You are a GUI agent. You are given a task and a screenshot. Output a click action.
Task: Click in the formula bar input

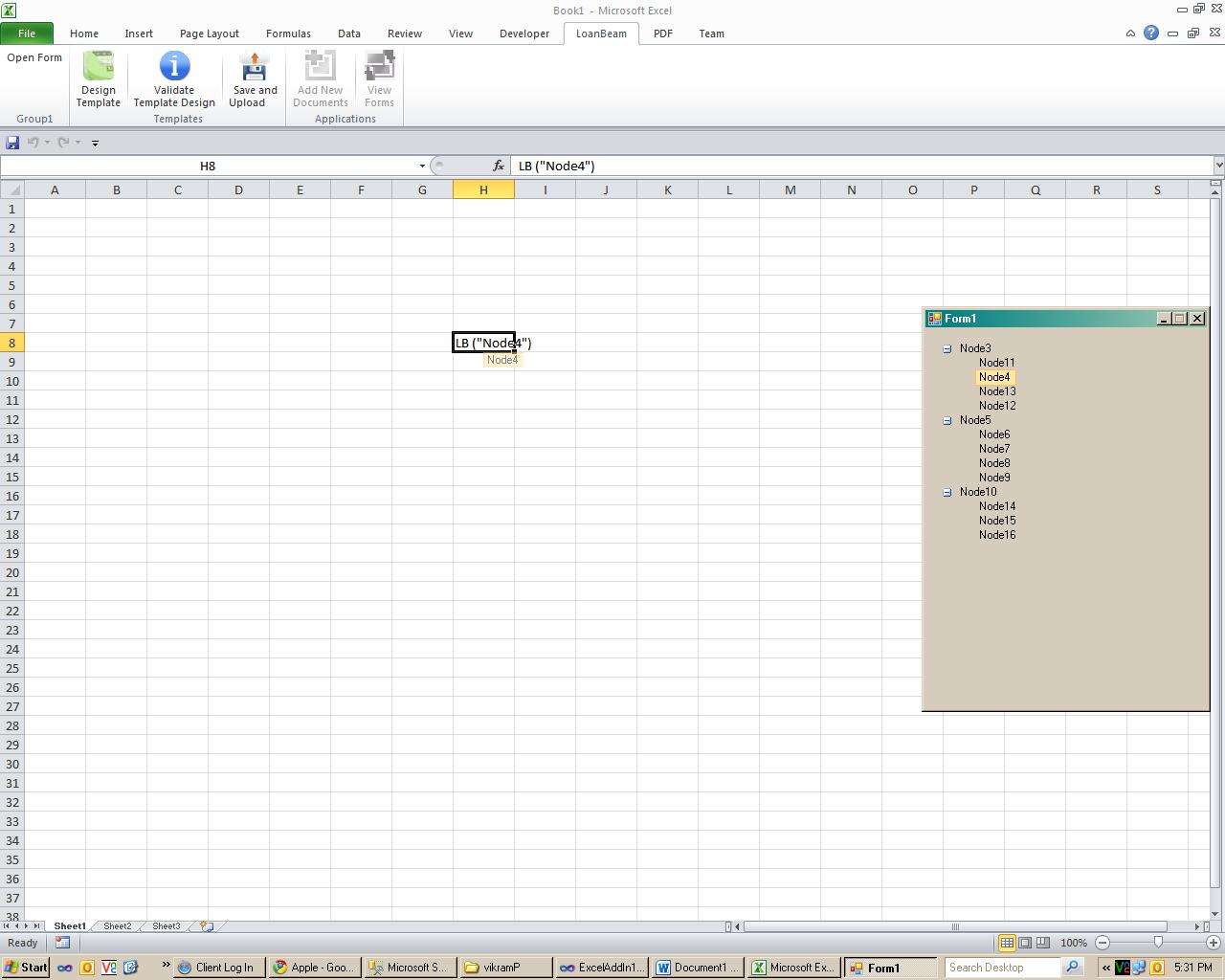861,166
